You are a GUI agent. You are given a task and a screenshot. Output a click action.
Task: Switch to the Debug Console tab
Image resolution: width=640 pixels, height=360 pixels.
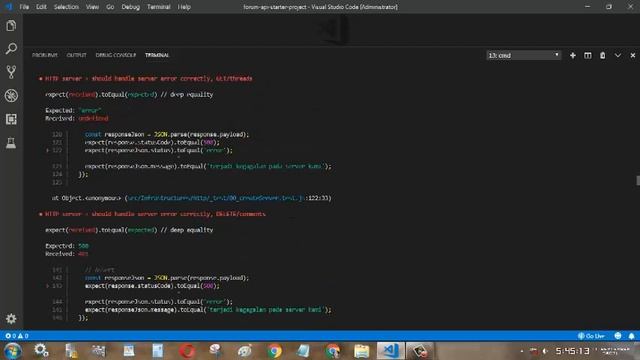point(116,55)
